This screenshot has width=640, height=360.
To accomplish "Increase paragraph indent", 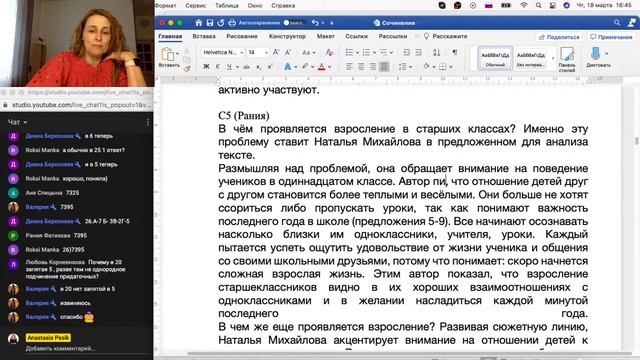I will point(418,52).
